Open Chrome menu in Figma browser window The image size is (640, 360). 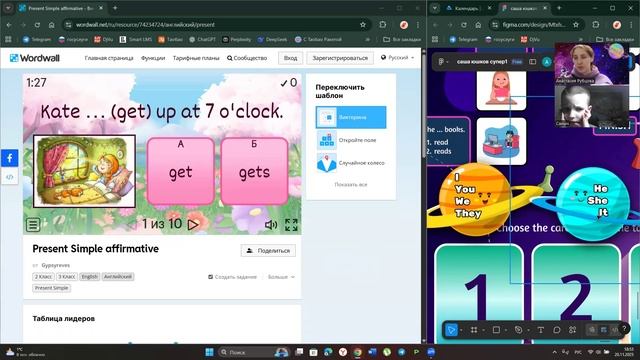point(630,24)
